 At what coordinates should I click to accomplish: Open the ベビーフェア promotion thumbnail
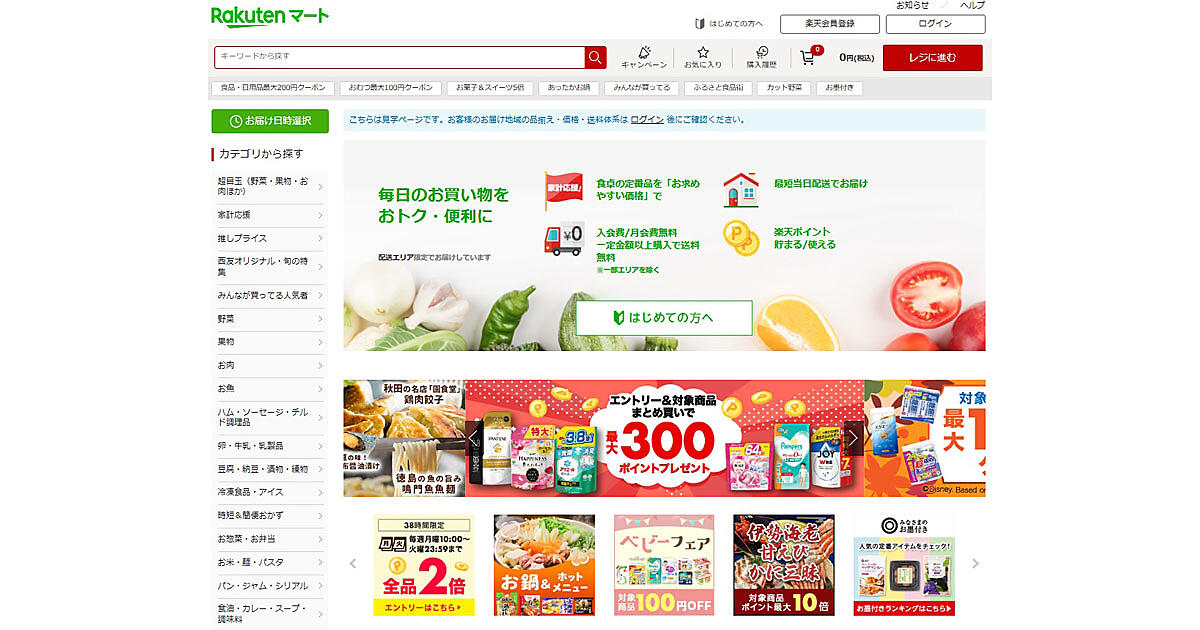(664, 564)
